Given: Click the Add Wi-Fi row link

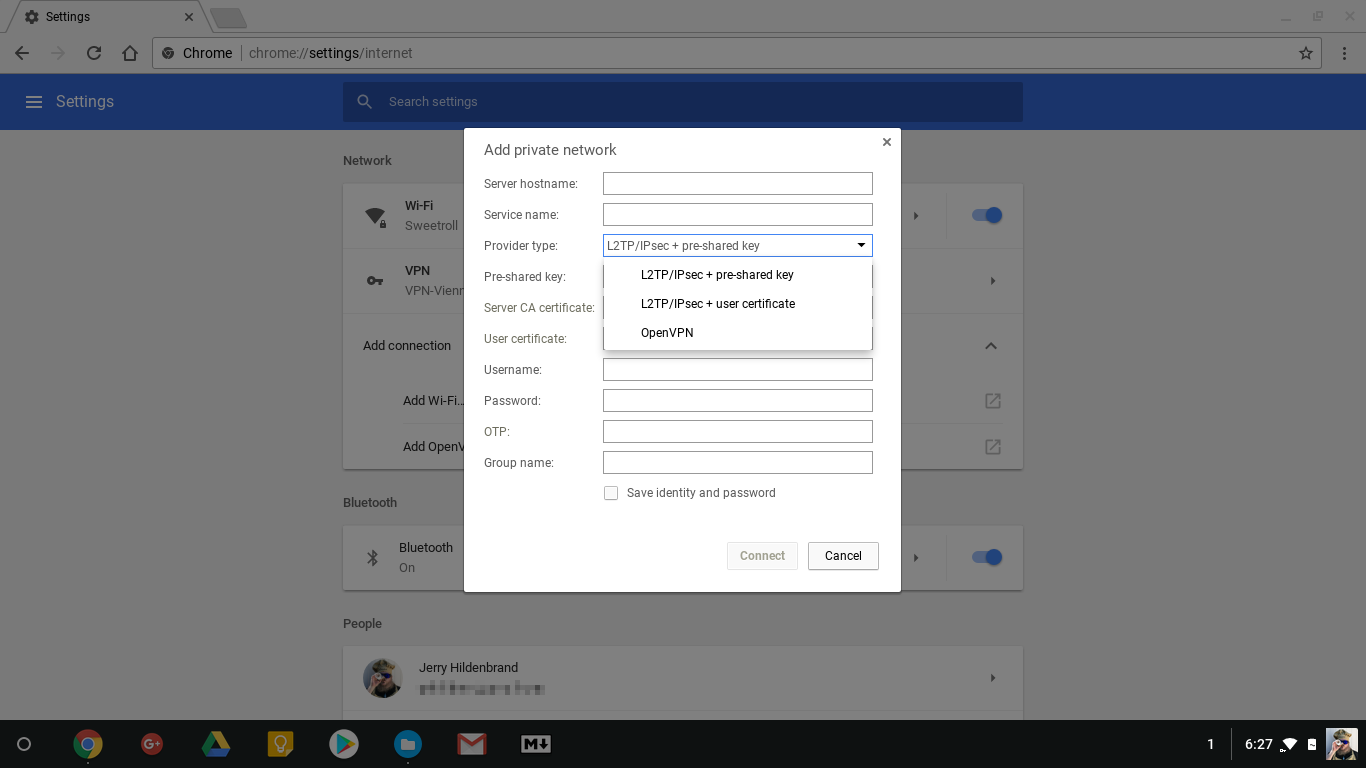Looking at the screenshot, I should [433, 401].
